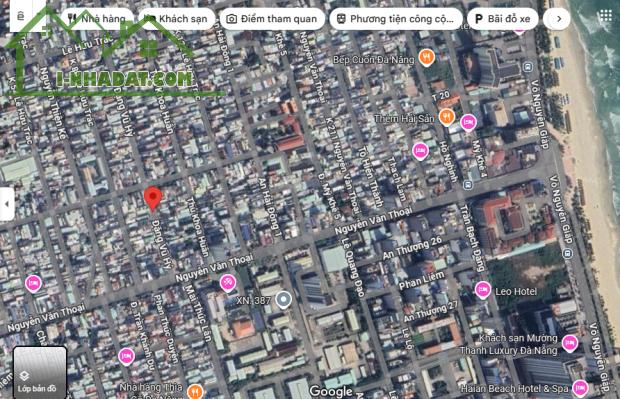Open the Google apps grid icon
The width and height of the screenshot is (620, 399).
pyautogui.click(x=605, y=17)
